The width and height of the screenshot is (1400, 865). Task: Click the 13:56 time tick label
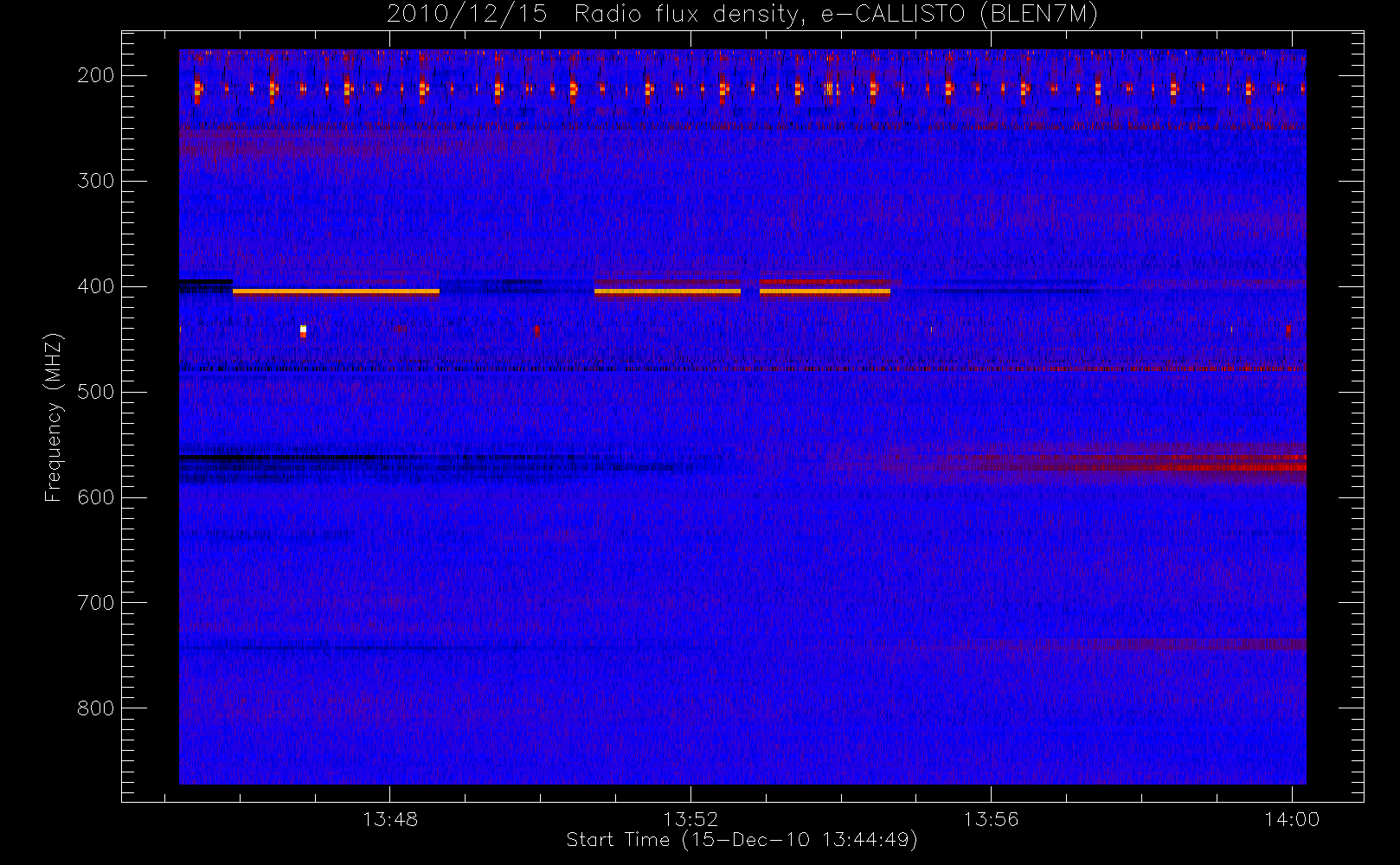pos(991,818)
